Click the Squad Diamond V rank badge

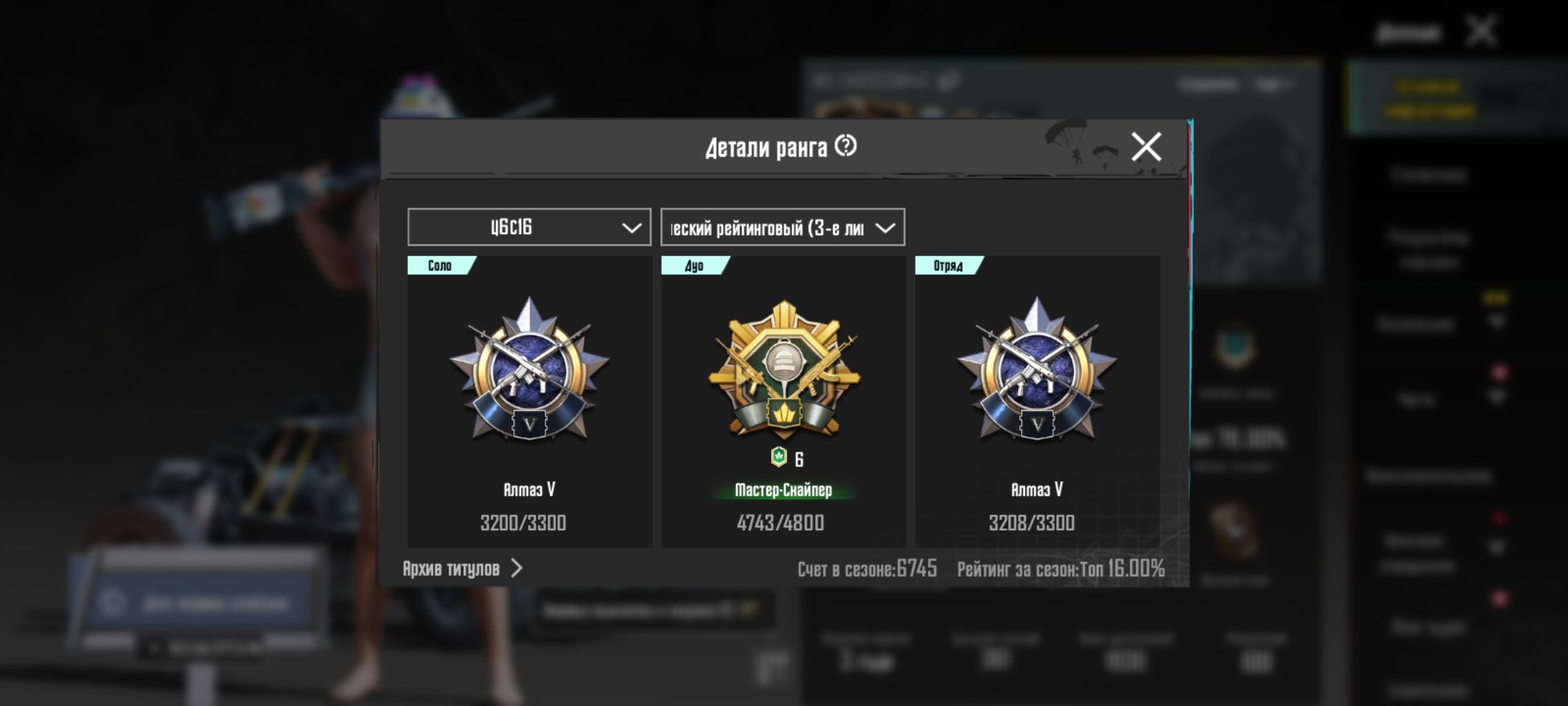[1037, 371]
